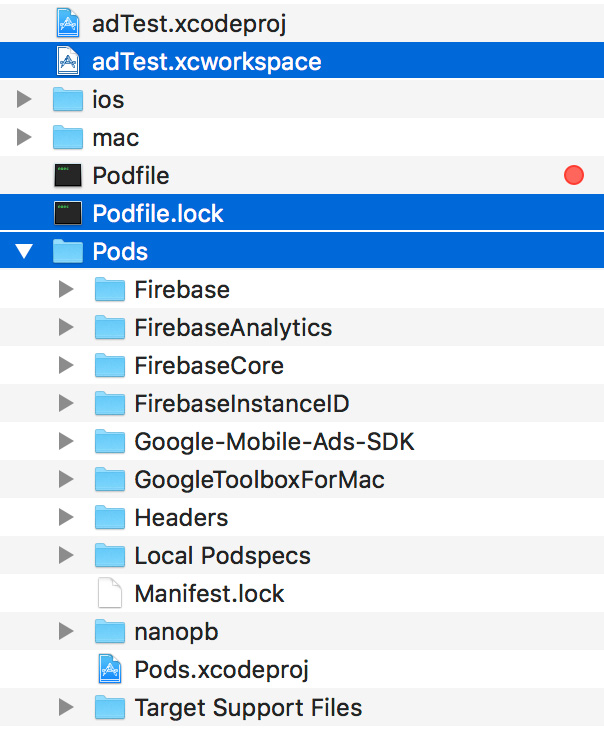This screenshot has height=734, width=604.
Task: Click the Podfile terminal-style icon
Action: click(x=68, y=176)
